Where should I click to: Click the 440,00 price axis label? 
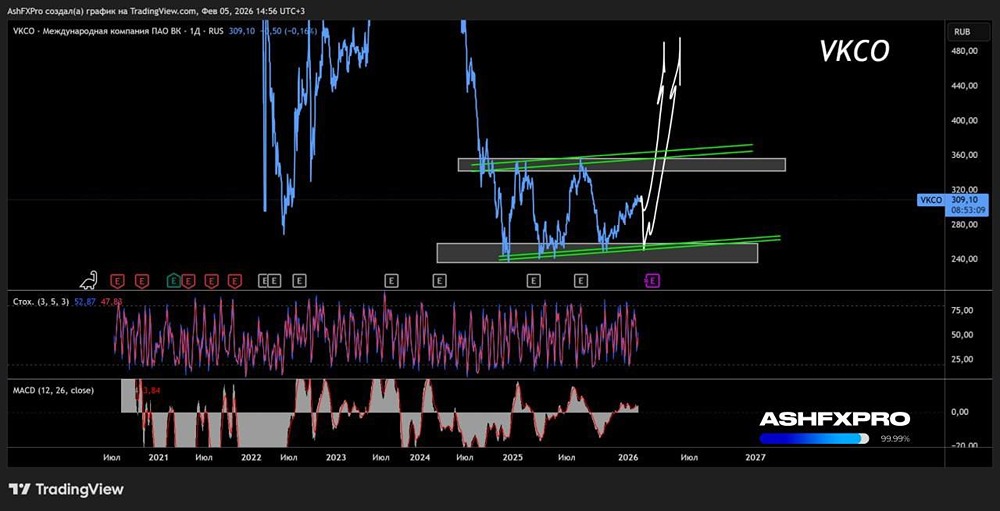[x=964, y=86]
